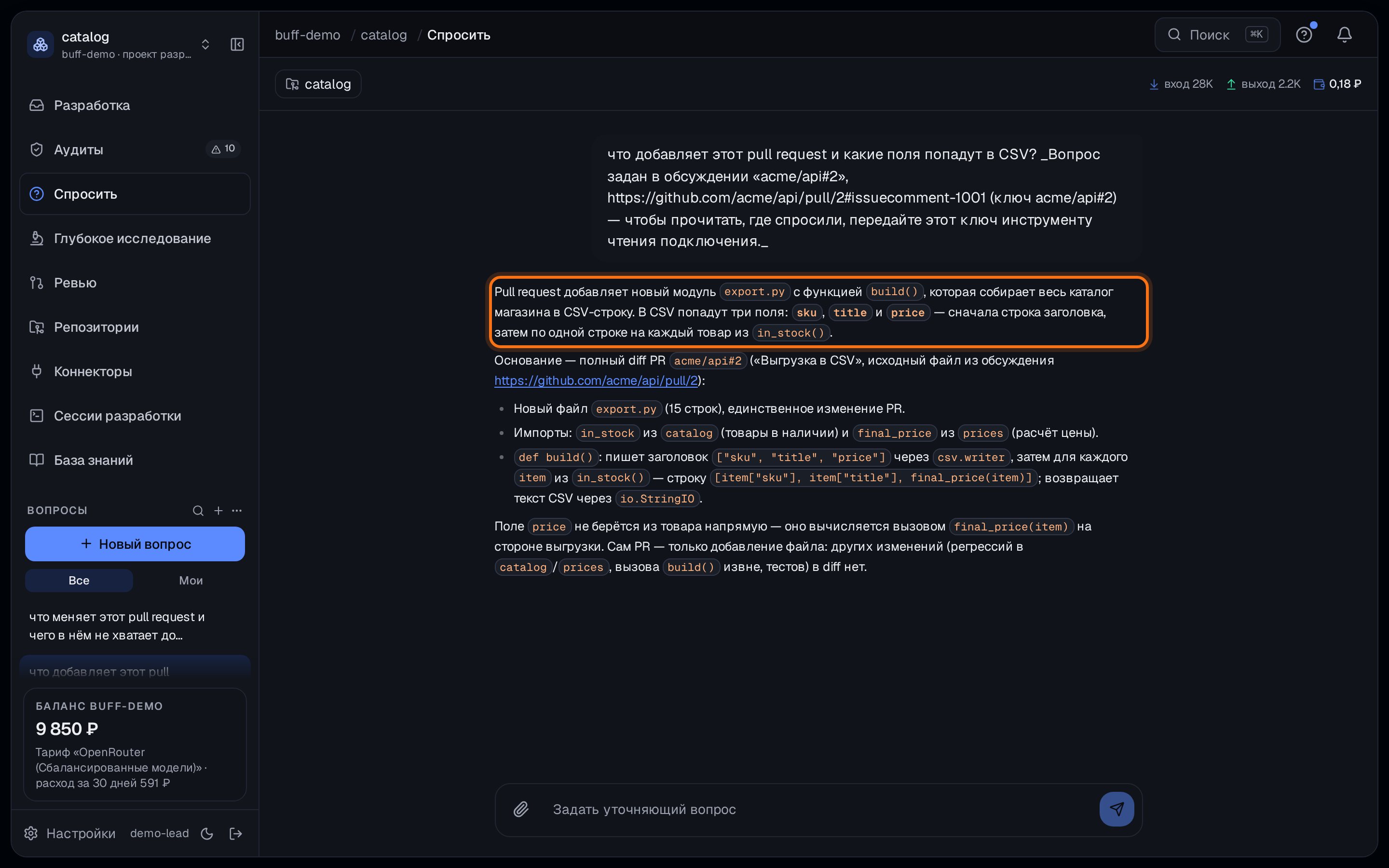The width and height of the screenshot is (1389, 868).
Task: Attach a file with paperclip icon
Action: click(x=520, y=810)
